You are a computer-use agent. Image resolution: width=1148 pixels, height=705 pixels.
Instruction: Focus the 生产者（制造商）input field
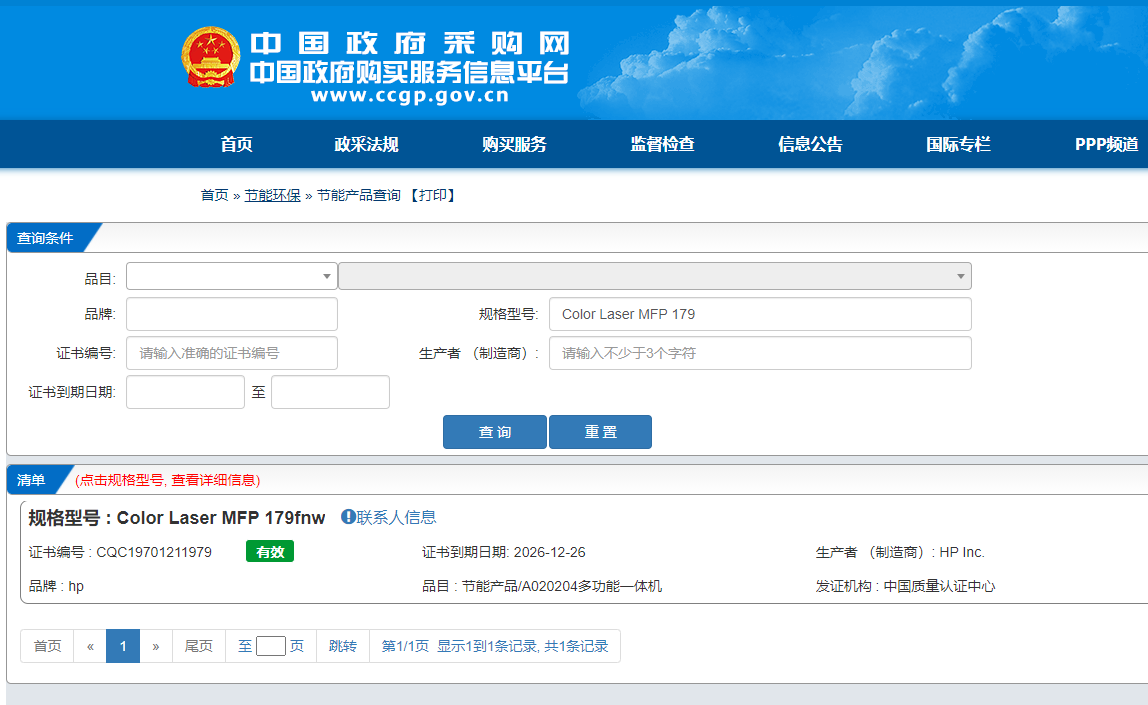point(760,353)
